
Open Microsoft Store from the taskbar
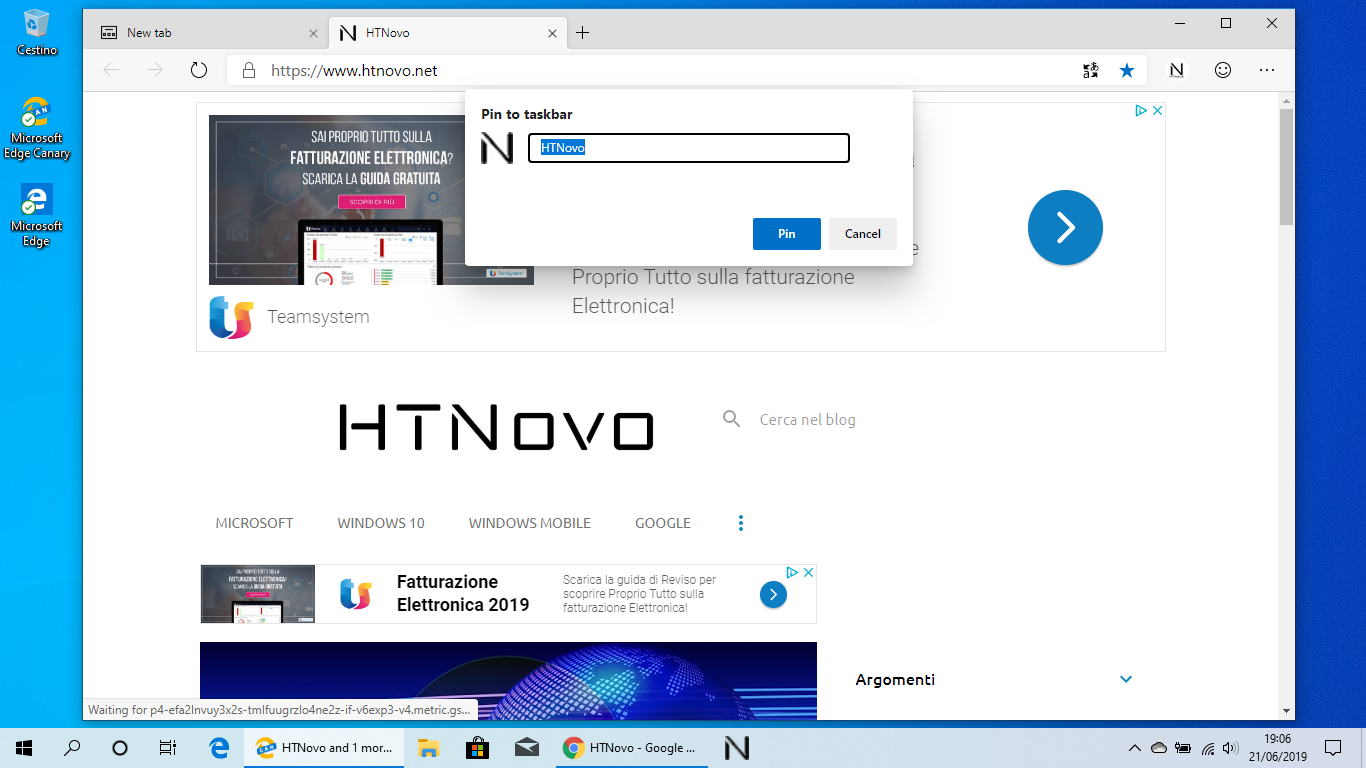pos(477,747)
